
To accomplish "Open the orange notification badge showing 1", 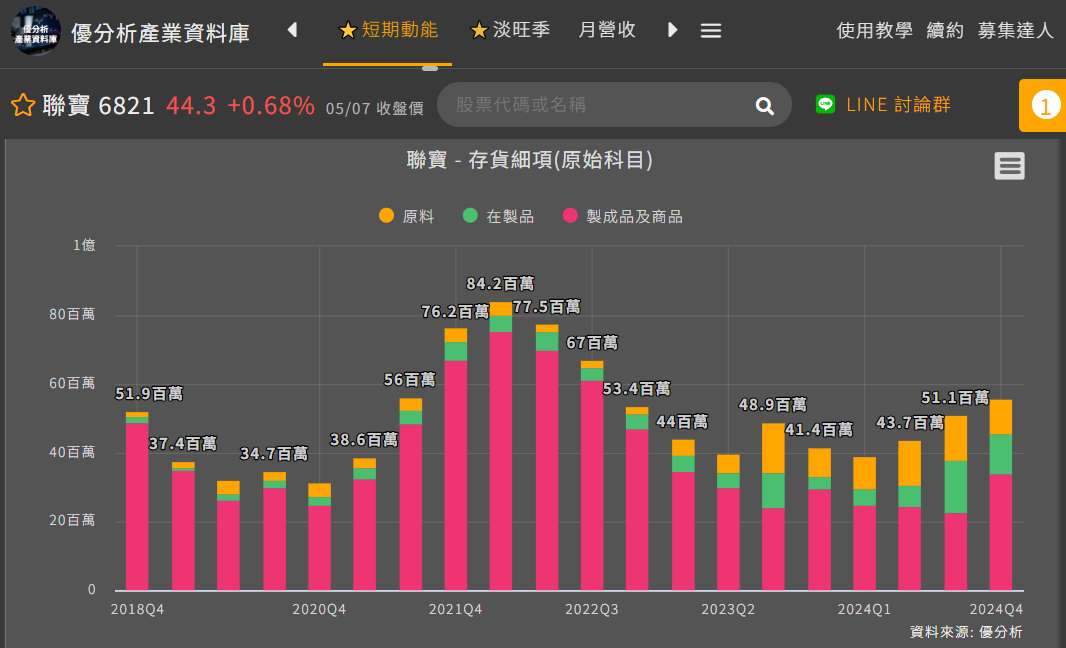I will [1045, 105].
